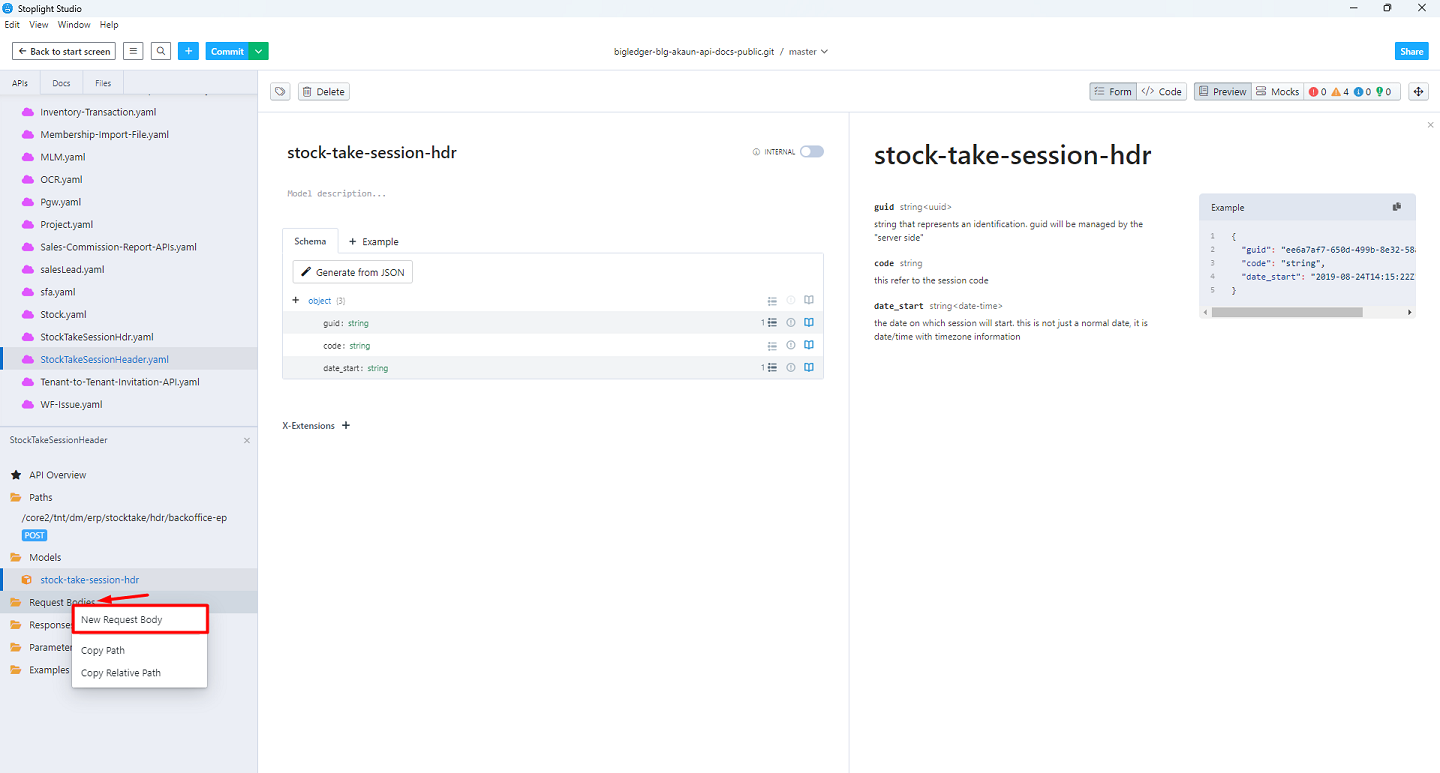Switch to the Docs sidebar tab
This screenshot has width=1440, height=773.
coord(61,83)
